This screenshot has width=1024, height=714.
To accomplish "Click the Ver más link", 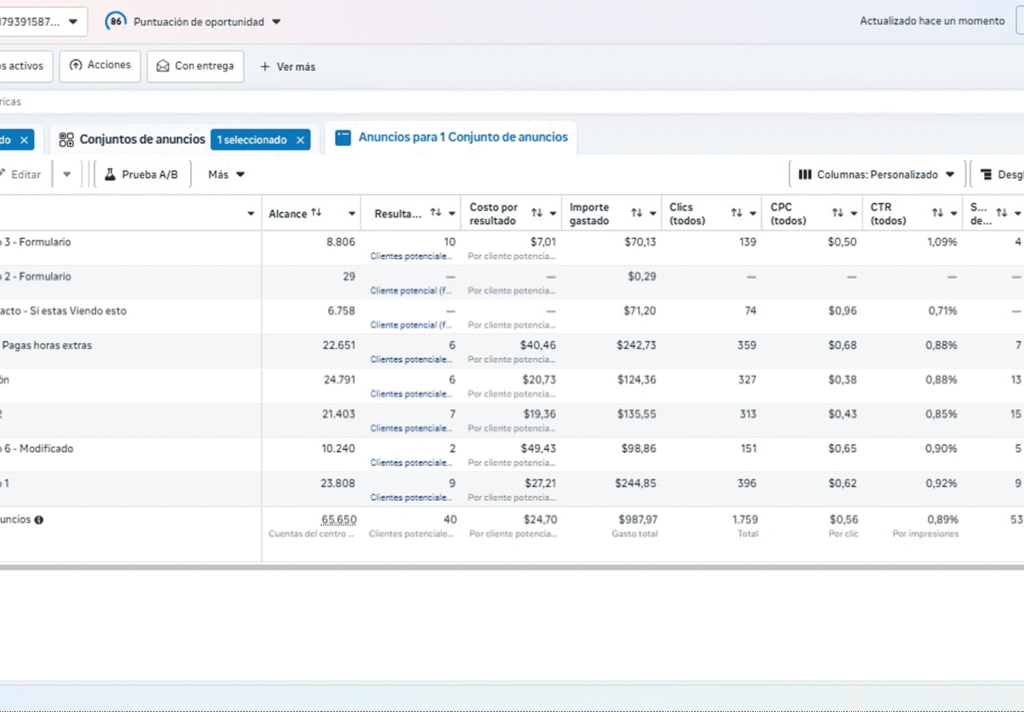I will [x=287, y=67].
